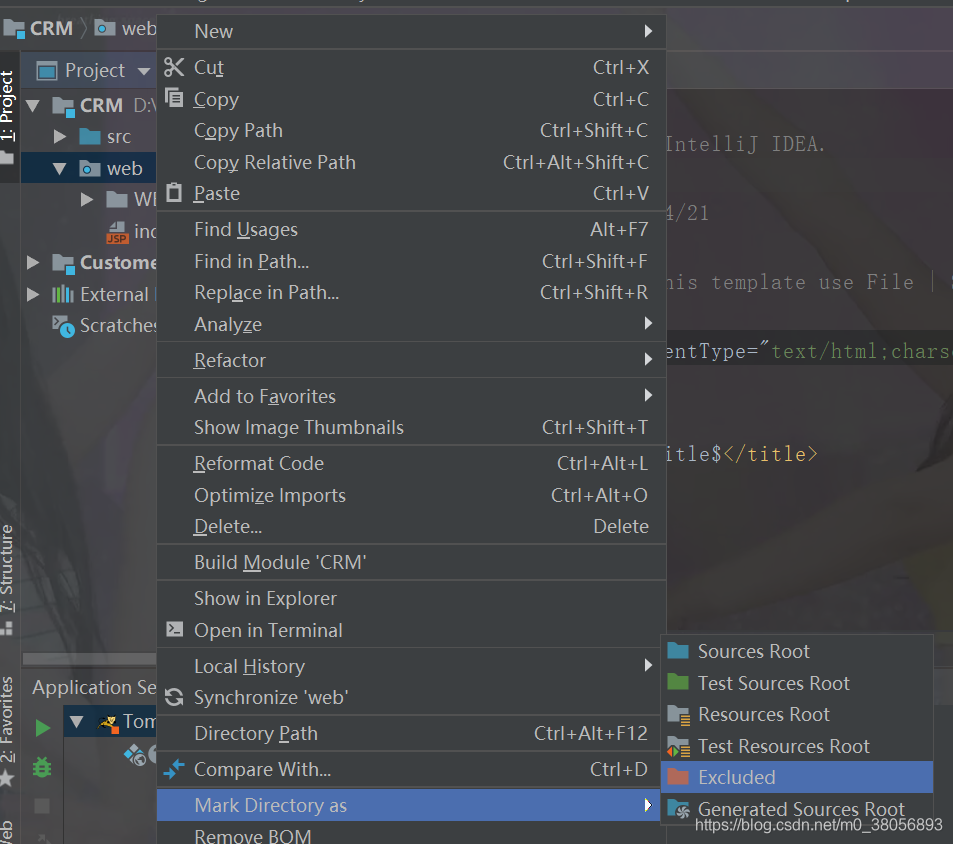This screenshot has width=953, height=844.
Task: Collapse the web folder node
Action: click(60, 168)
